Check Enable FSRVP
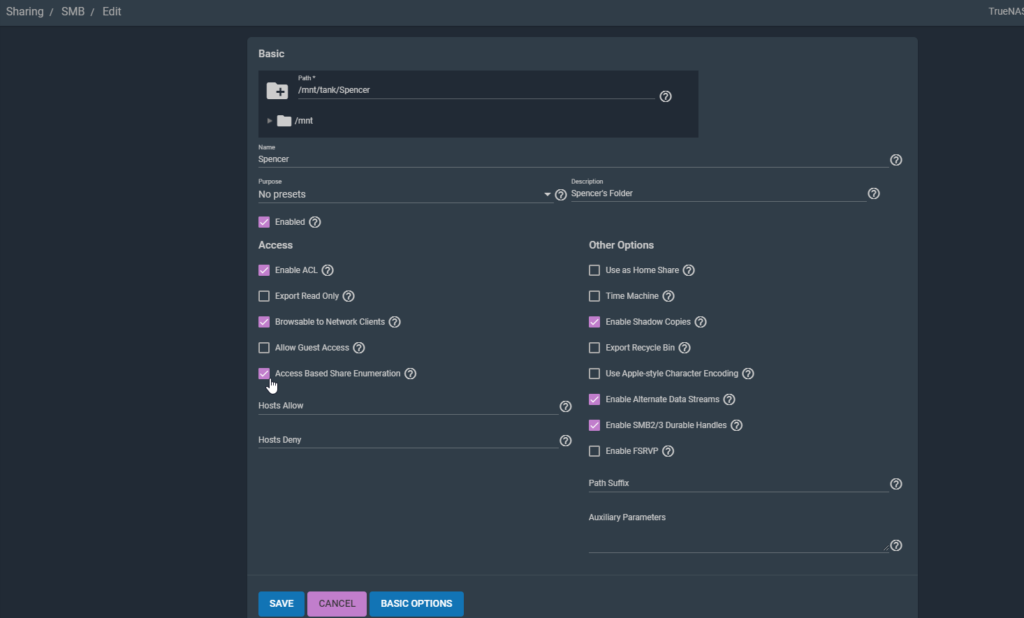The image size is (1024, 618). (594, 451)
